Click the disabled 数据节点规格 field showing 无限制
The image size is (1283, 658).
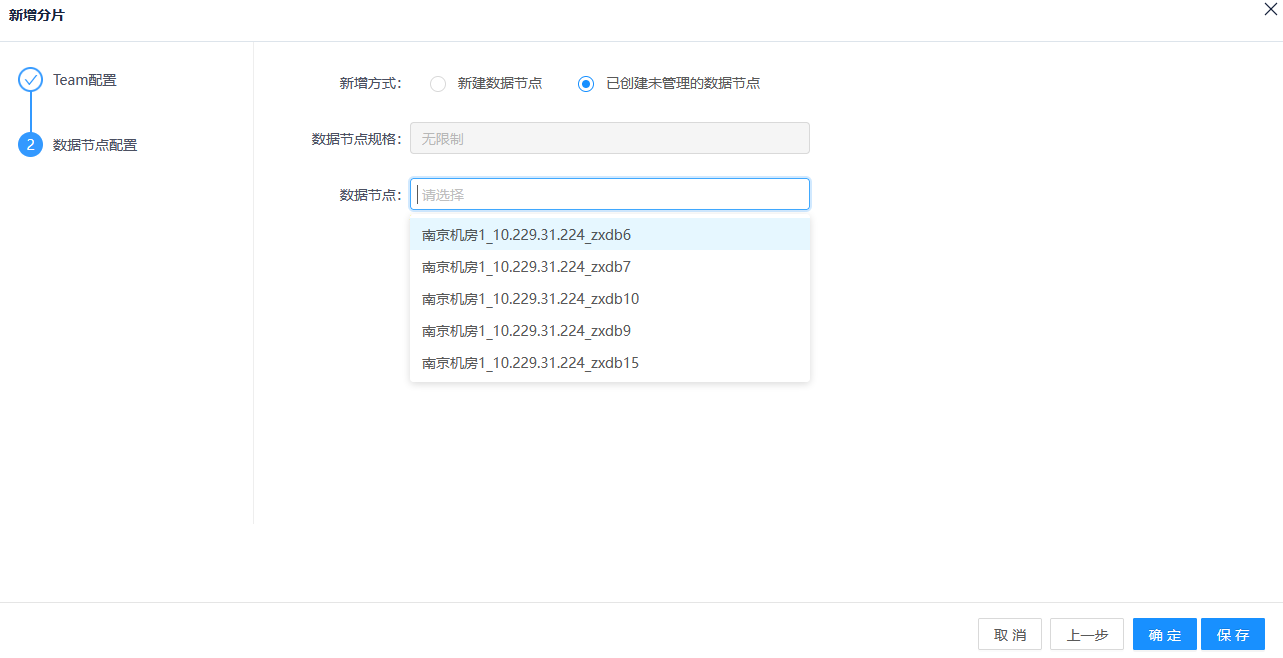click(x=610, y=138)
